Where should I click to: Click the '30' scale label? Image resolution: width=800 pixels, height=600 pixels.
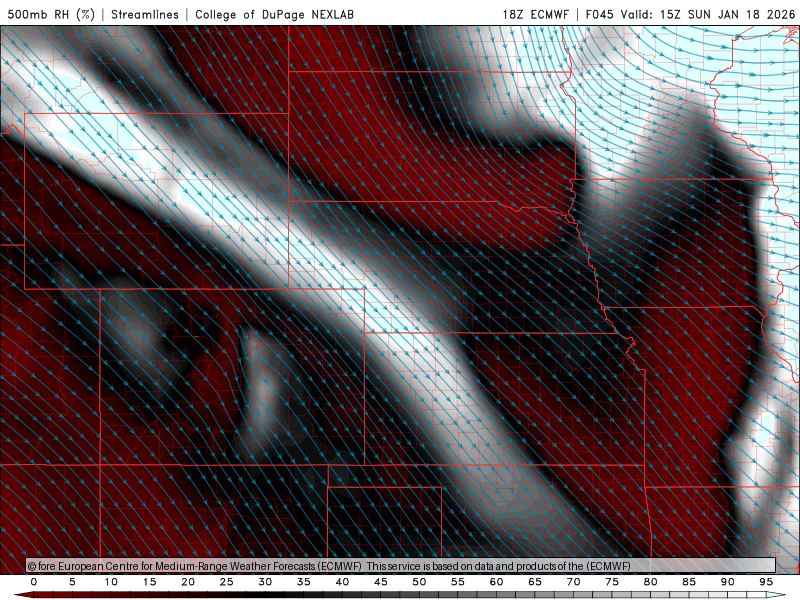(x=265, y=582)
